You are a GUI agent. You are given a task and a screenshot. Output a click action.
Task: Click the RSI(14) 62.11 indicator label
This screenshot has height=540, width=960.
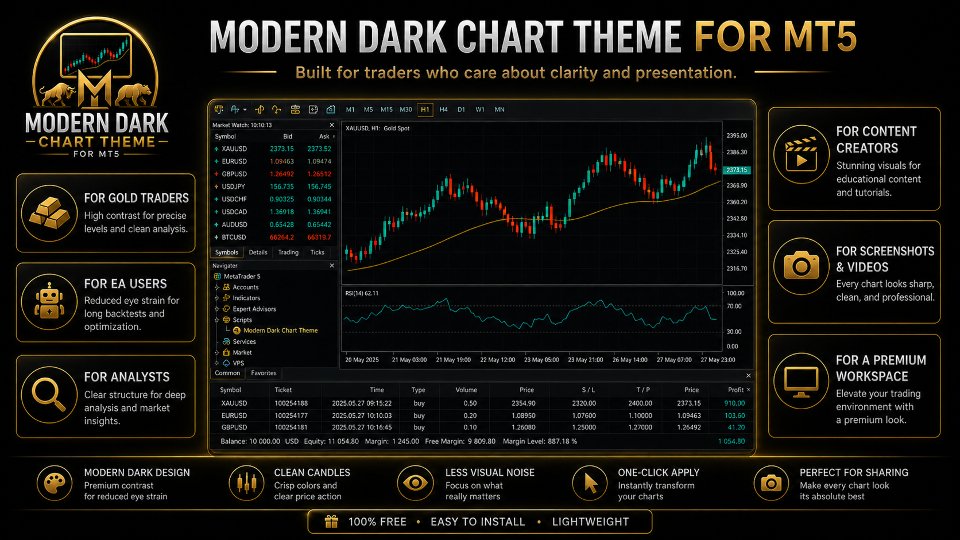tap(362, 293)
